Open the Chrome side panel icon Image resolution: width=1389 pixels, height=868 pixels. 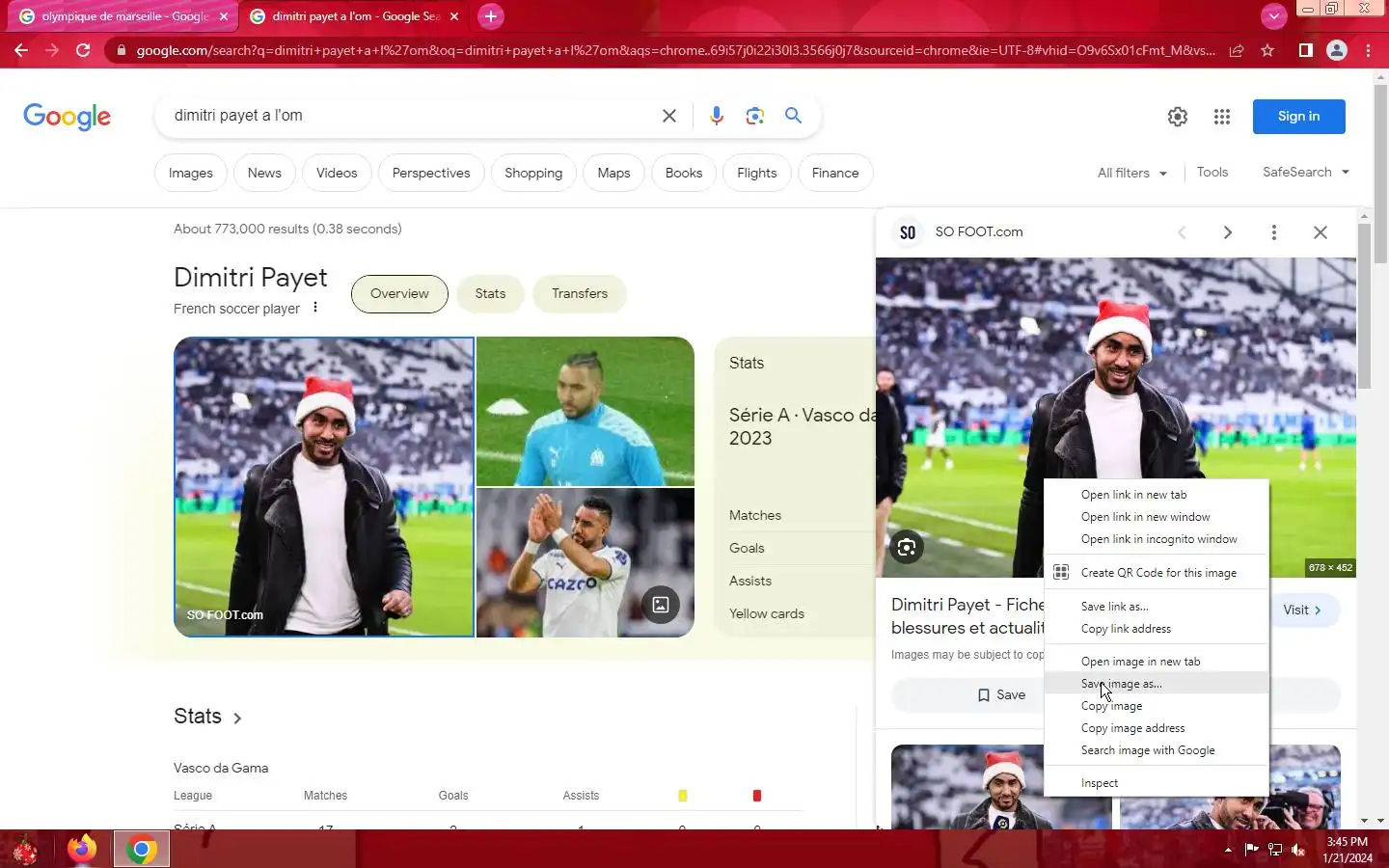(1305, 50)
